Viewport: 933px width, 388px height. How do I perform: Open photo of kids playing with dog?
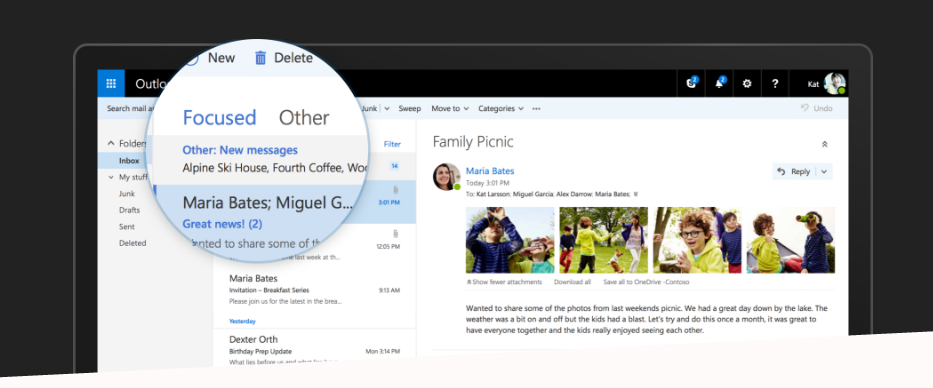[x=603, y=240]
